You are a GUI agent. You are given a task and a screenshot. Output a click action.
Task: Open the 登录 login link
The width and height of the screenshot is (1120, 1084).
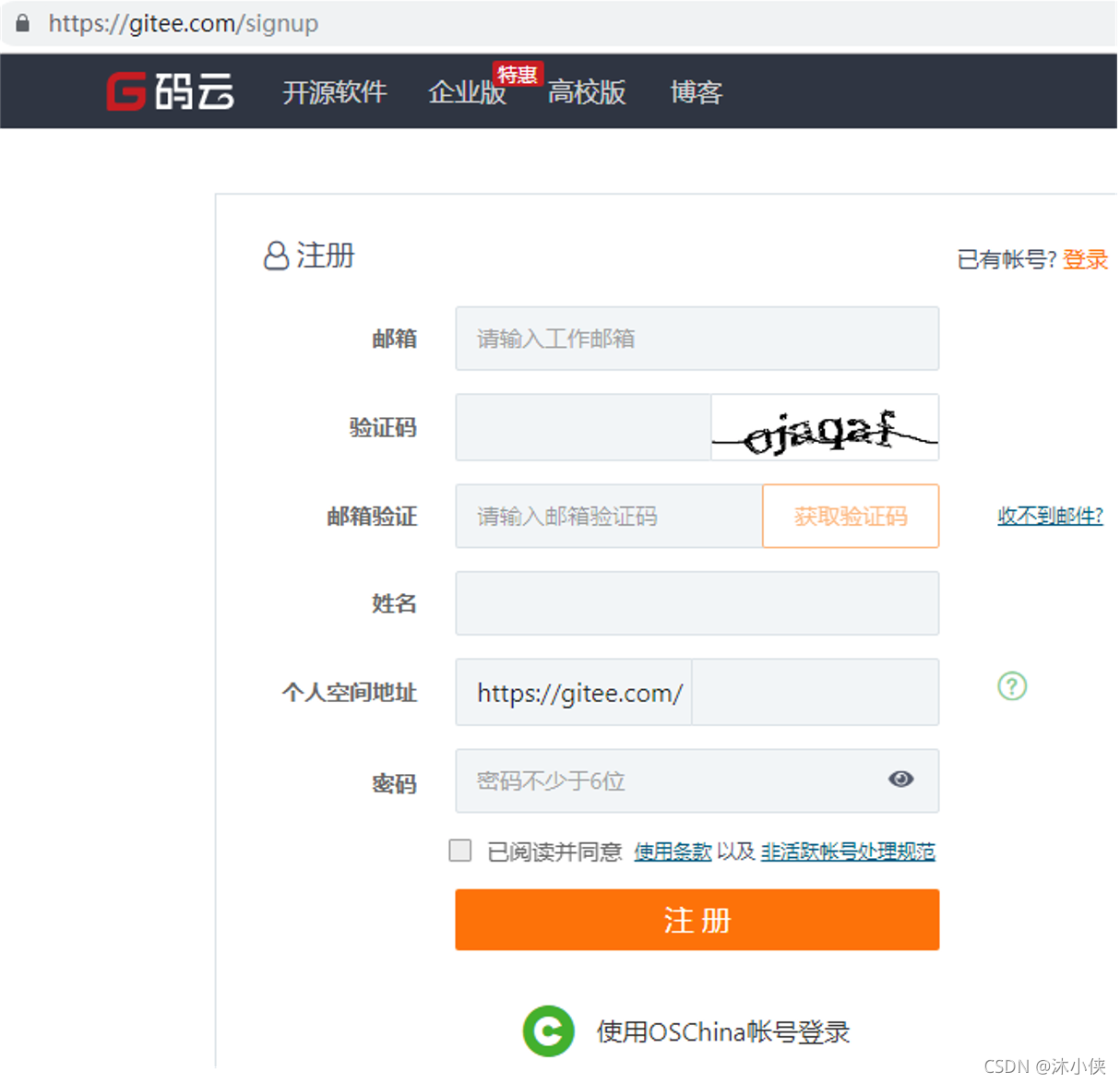coord(1086,259)
